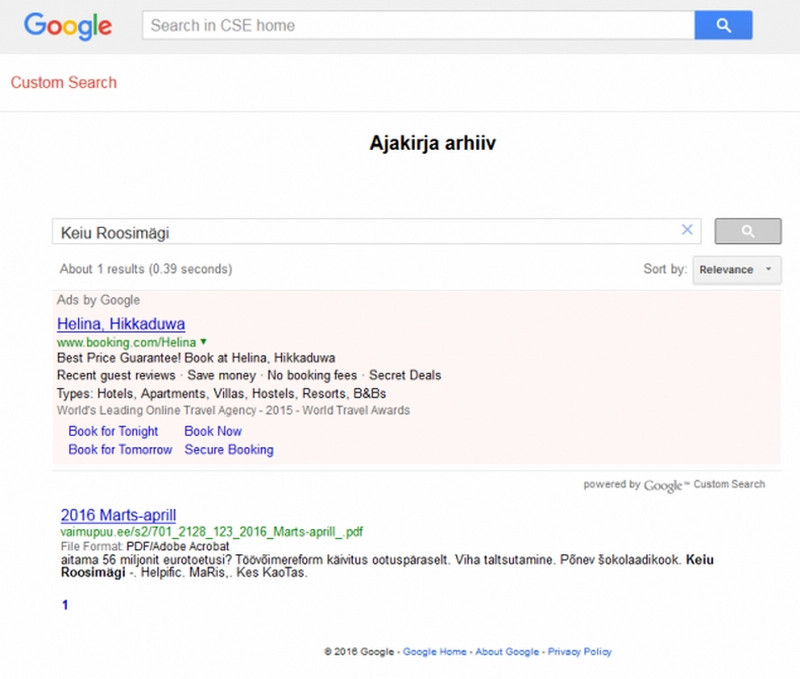
Task: Open the Privacy Policy footer link
Action: [580, 651]
